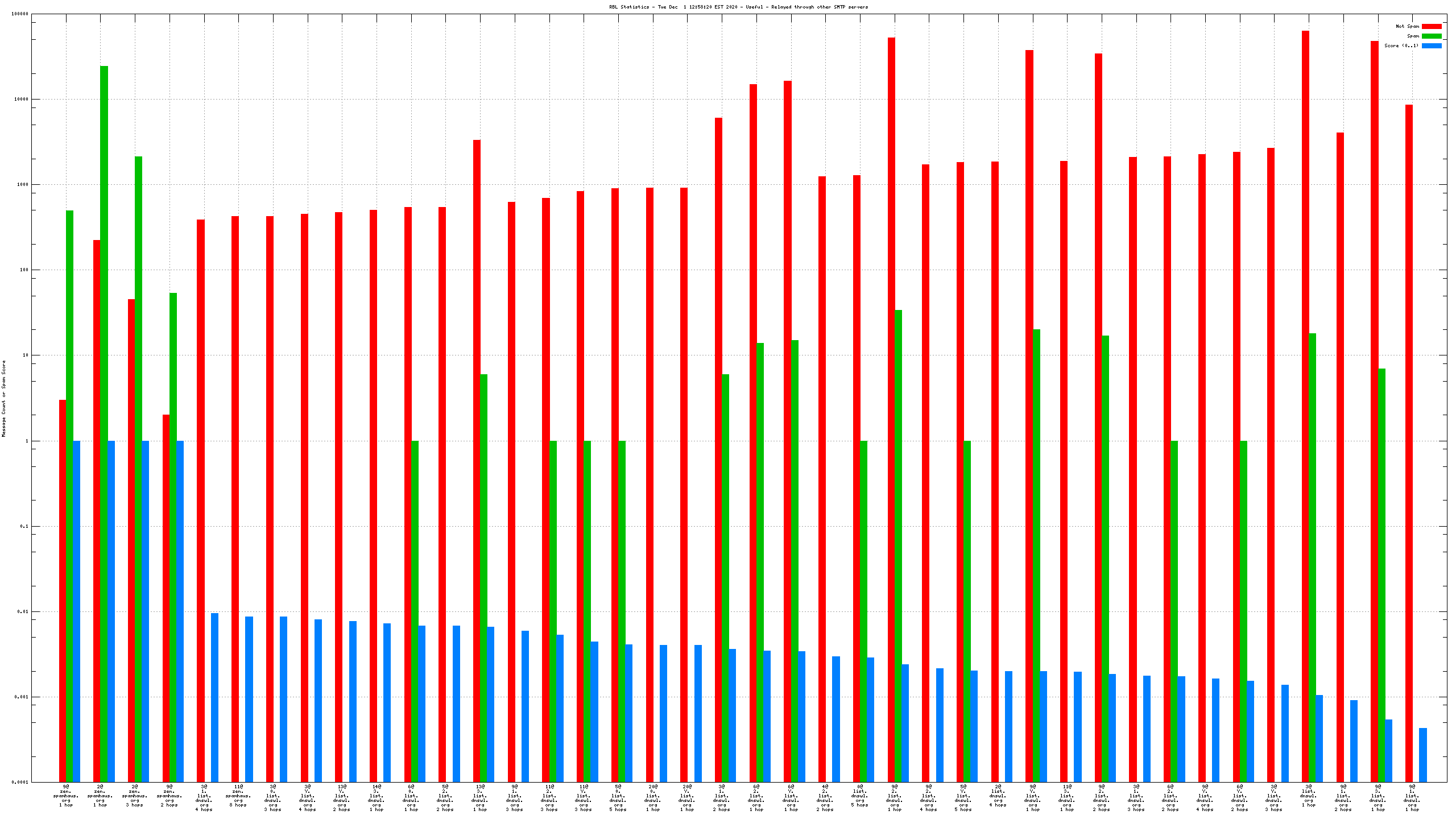Screen dimensions: 1456x819
Task: Click the RBL Statistics chart title
Action: point(738,7)
